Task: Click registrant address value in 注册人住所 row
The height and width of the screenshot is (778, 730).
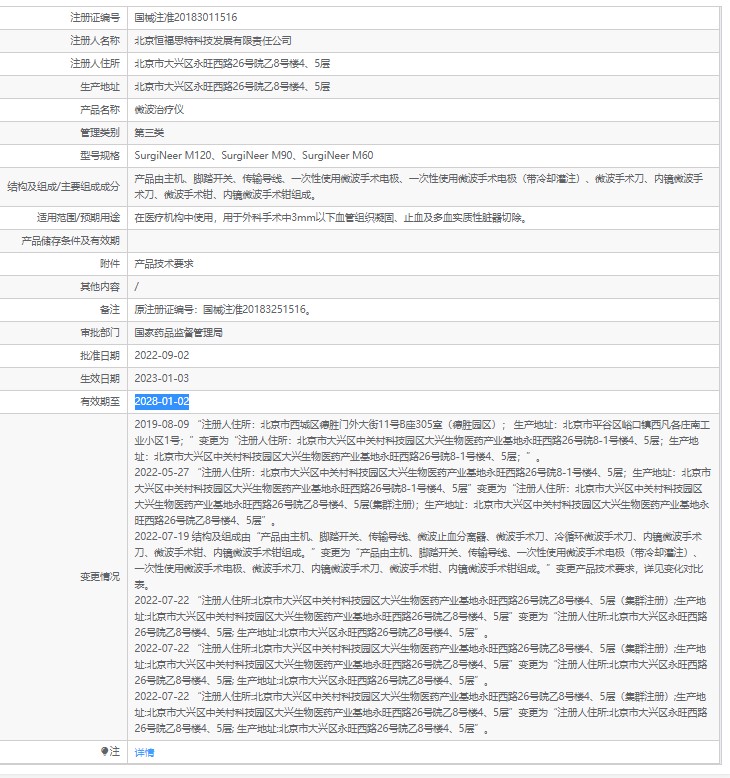Action: point(232,64)
